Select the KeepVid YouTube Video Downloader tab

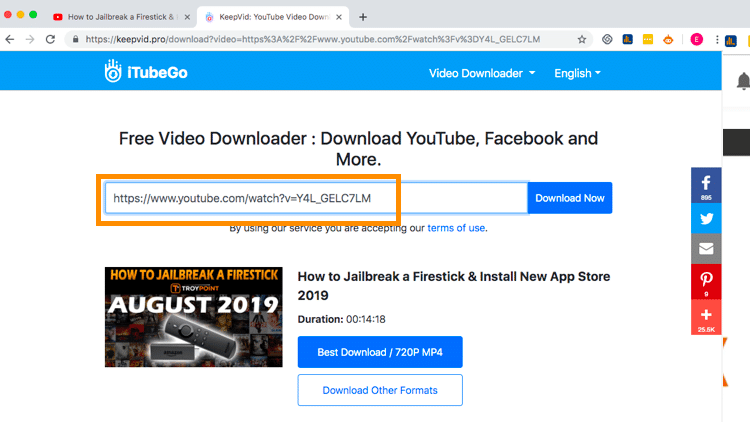pyautogui.click(x=273, y=17)
